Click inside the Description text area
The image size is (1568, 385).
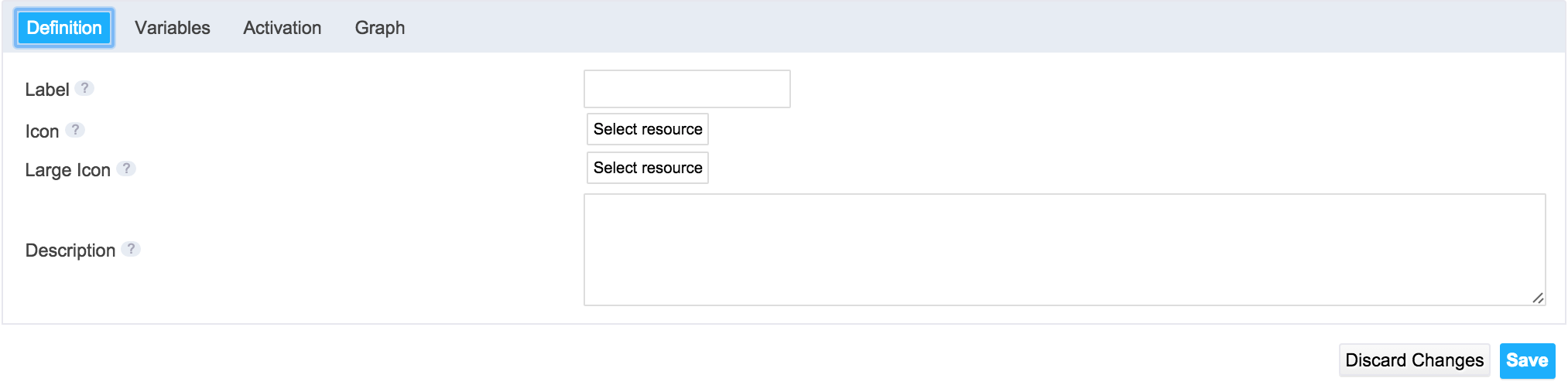pos(1065,250)
